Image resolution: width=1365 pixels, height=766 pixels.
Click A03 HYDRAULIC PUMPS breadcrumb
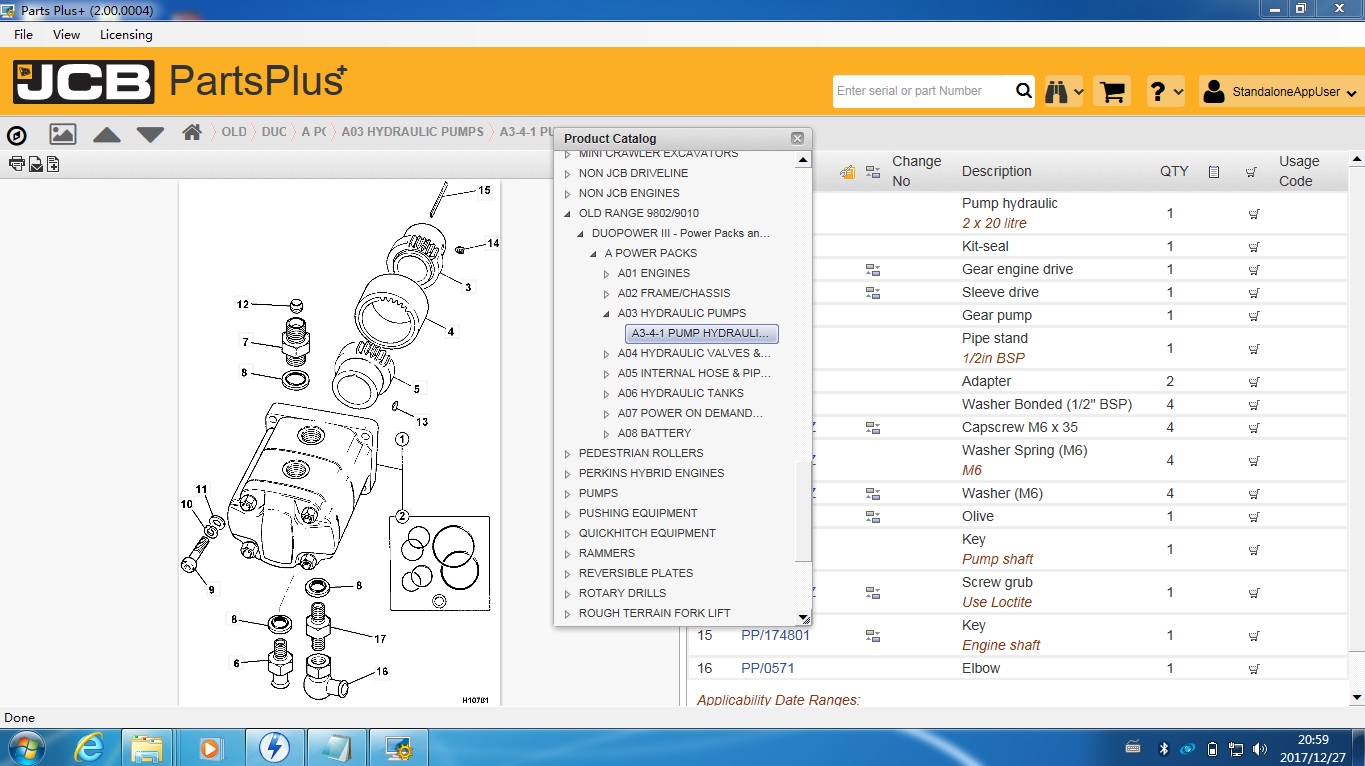[x=412, y=132]
